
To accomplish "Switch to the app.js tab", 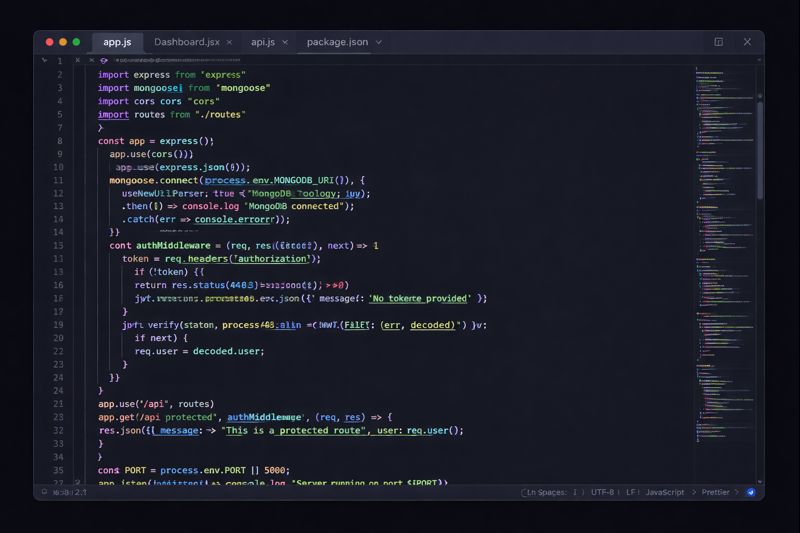I will point(117,42).
